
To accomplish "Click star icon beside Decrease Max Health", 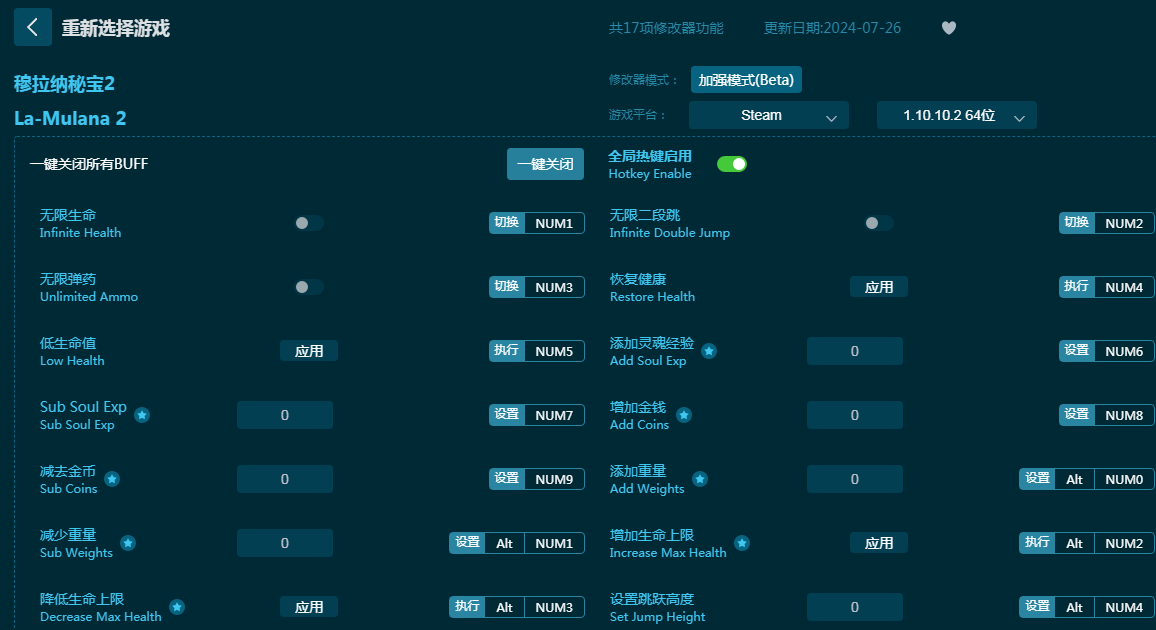I will (177, 607).
